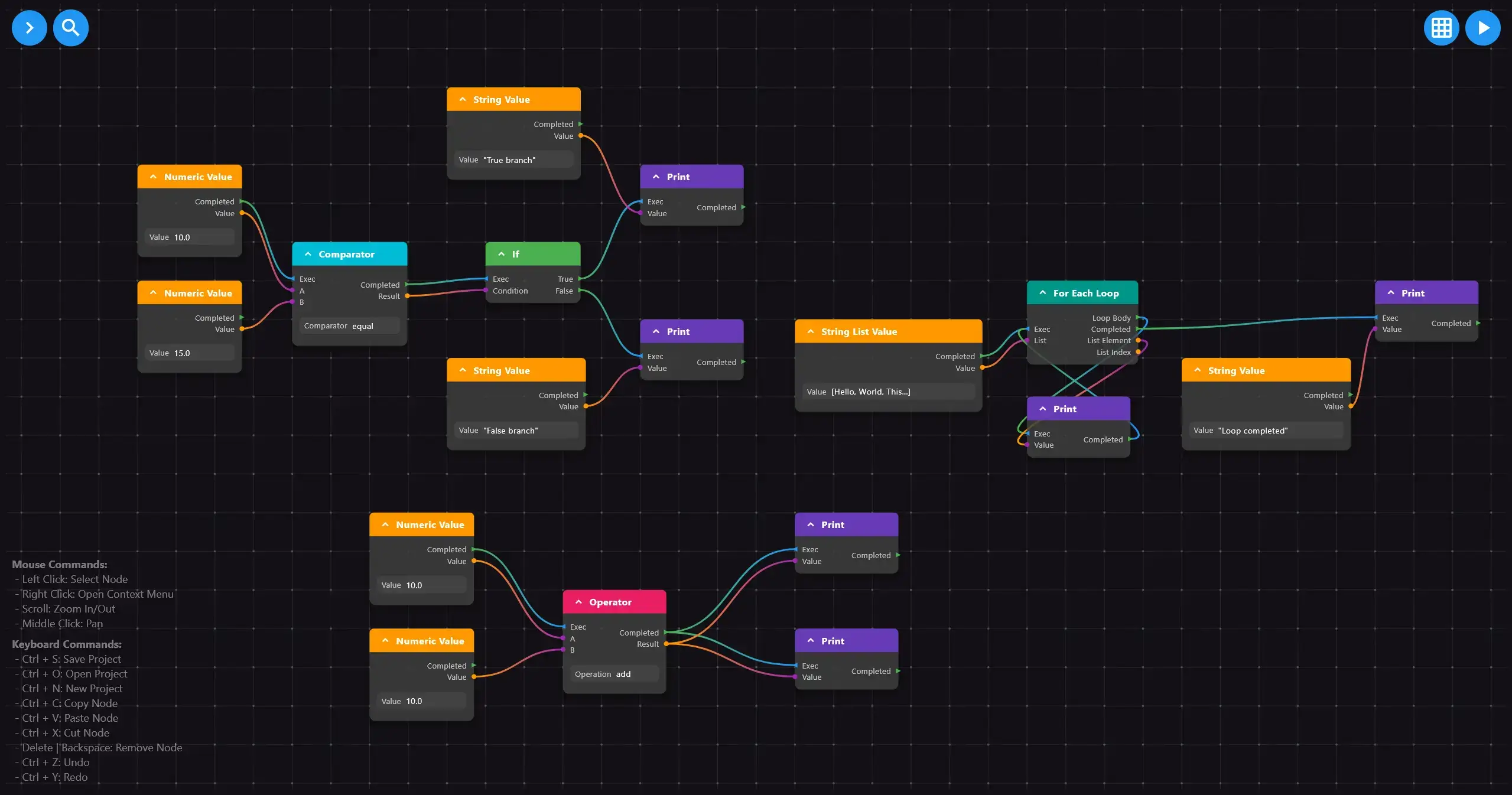Click the "Mouse Commands:" heading

tap(60, 565)
